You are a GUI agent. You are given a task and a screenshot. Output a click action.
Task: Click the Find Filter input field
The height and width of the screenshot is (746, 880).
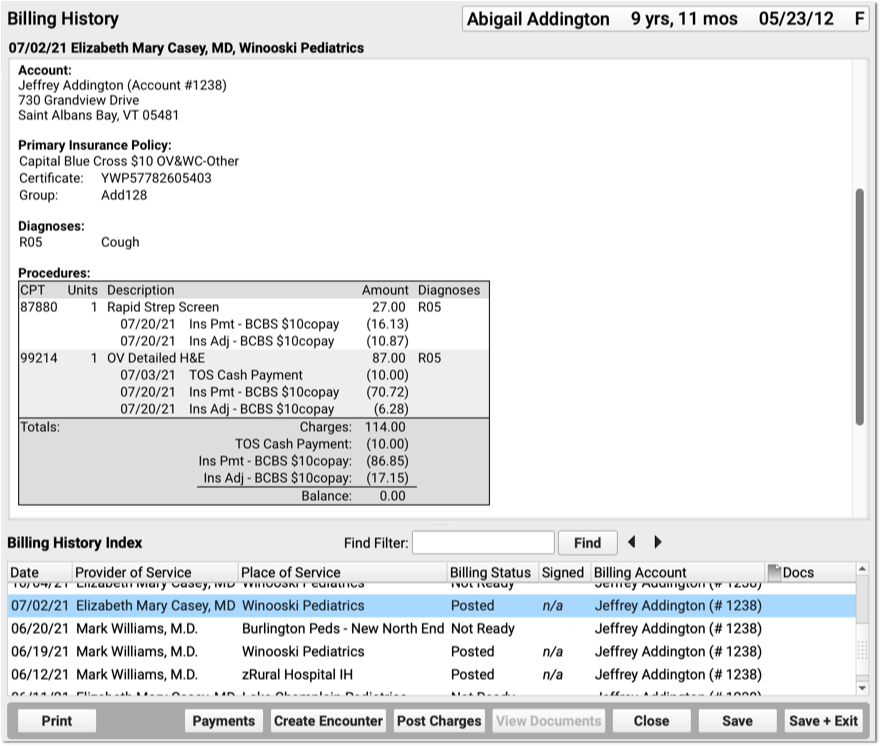(x=483, y=543)
